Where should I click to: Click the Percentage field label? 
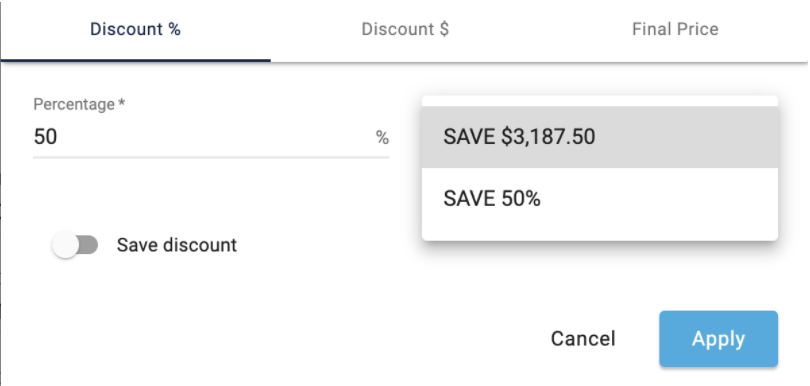click(x=74, y=105)
